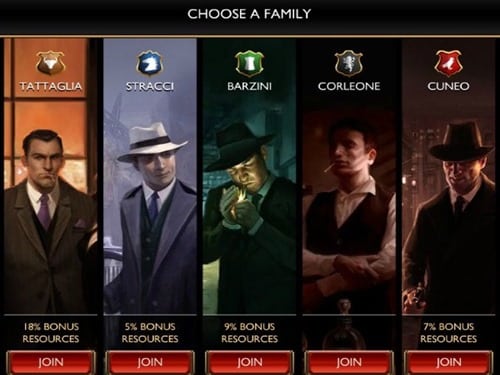Pick the Corleone man with crossed arms

tap(349, 213)
